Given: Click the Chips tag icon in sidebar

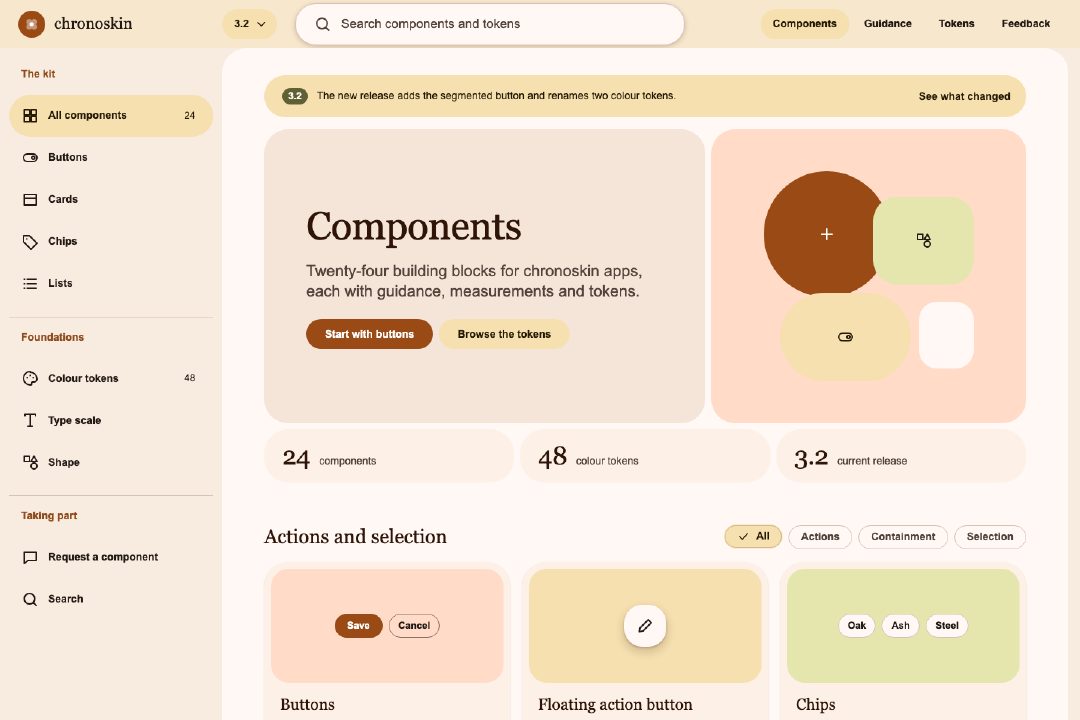Looking at the screenshot, I should (x=30, y=242).
